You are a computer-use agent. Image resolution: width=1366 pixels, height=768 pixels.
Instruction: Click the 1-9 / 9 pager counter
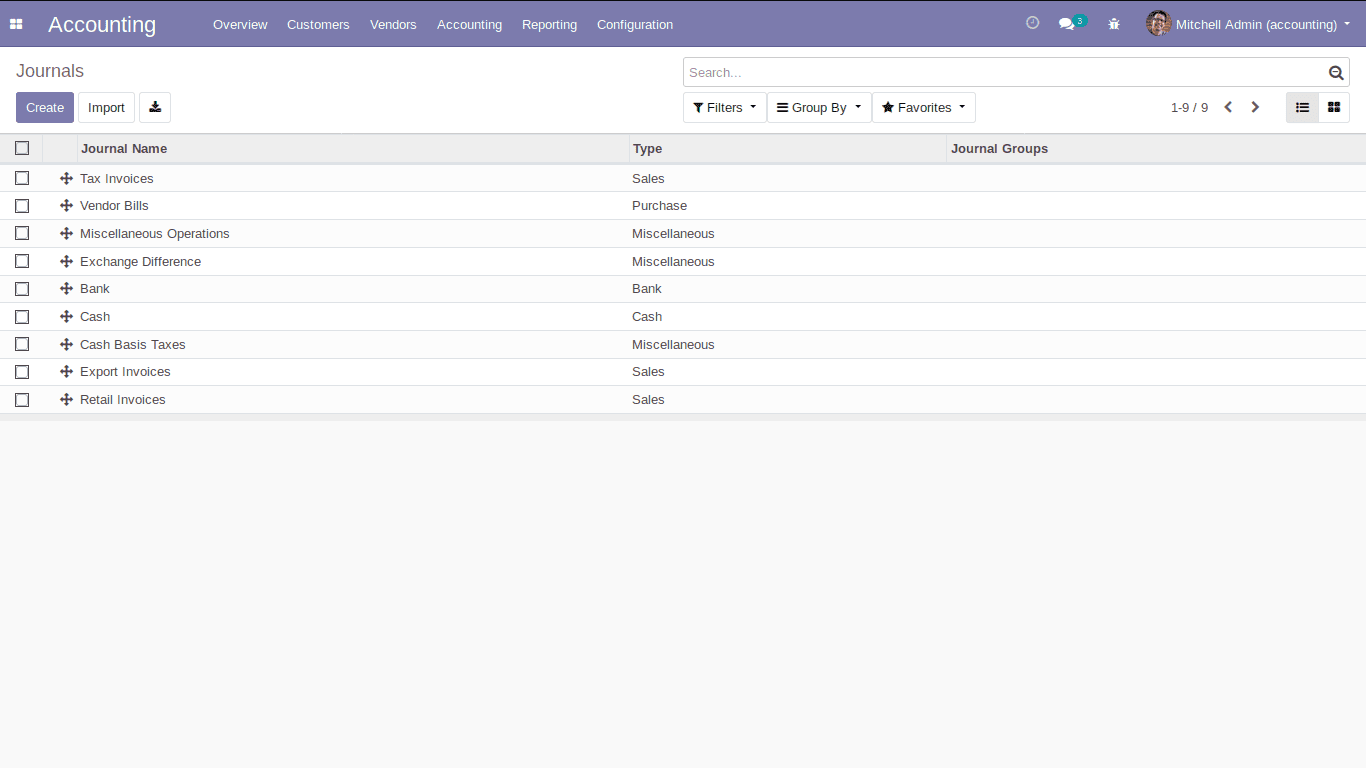(1189, 107)
